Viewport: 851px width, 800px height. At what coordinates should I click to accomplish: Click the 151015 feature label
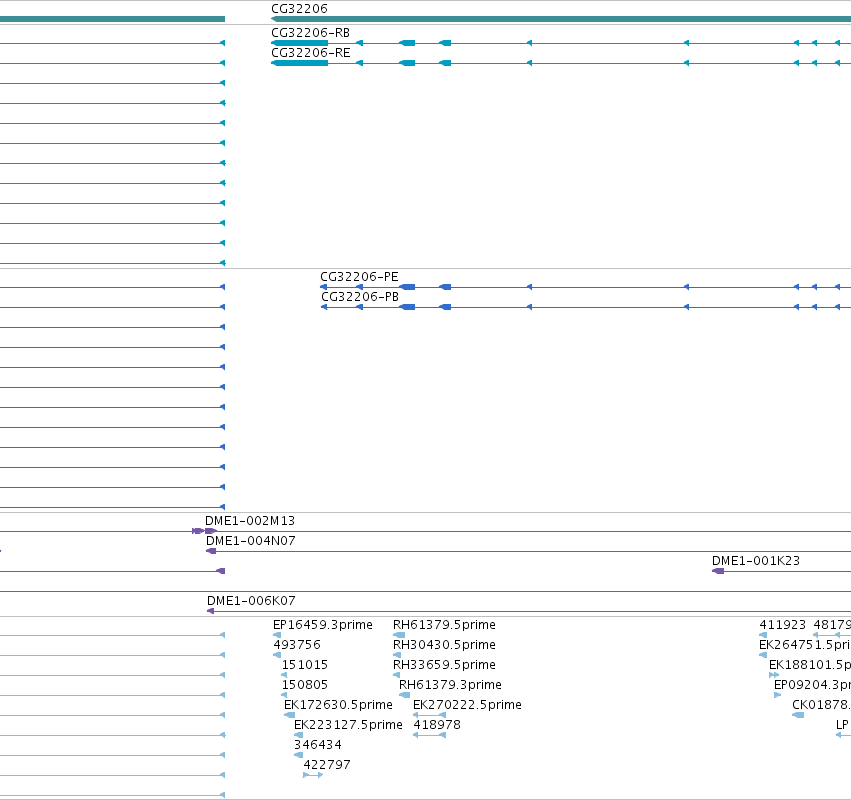(304, 665)
